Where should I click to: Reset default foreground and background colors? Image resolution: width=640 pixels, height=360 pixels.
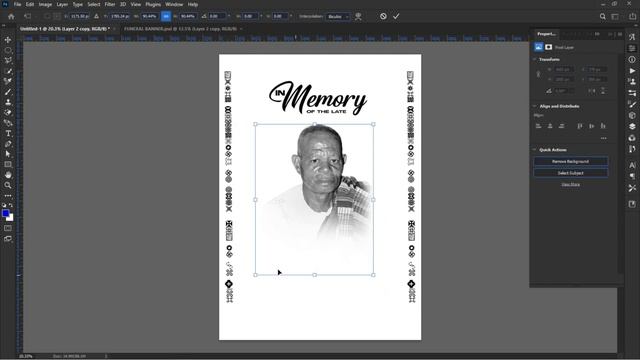[4, 205]
